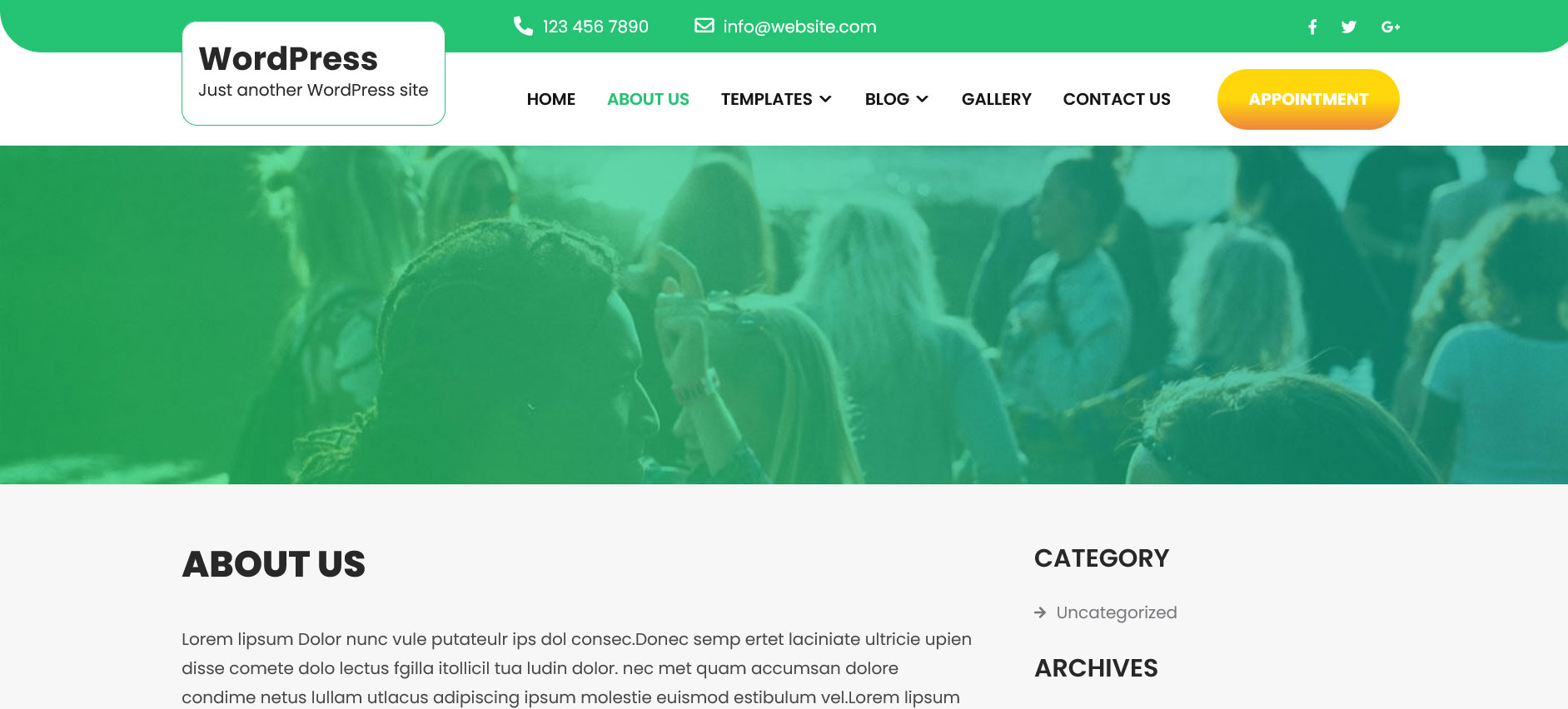Click the arrow icon beside Uncategorized
The image size is (1568, 709).
click(1040, 612)
